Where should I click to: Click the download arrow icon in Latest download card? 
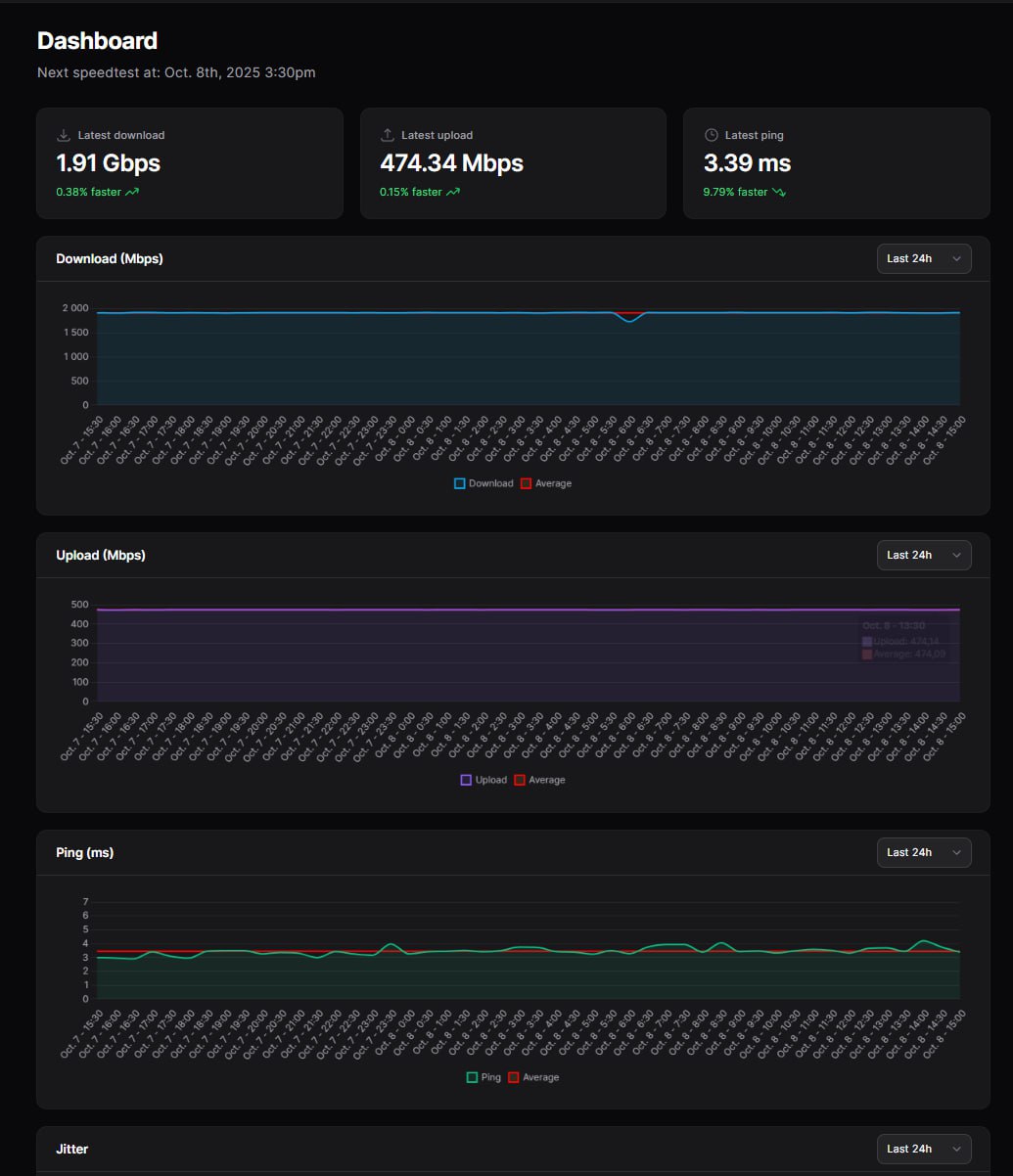pos(64,135)
